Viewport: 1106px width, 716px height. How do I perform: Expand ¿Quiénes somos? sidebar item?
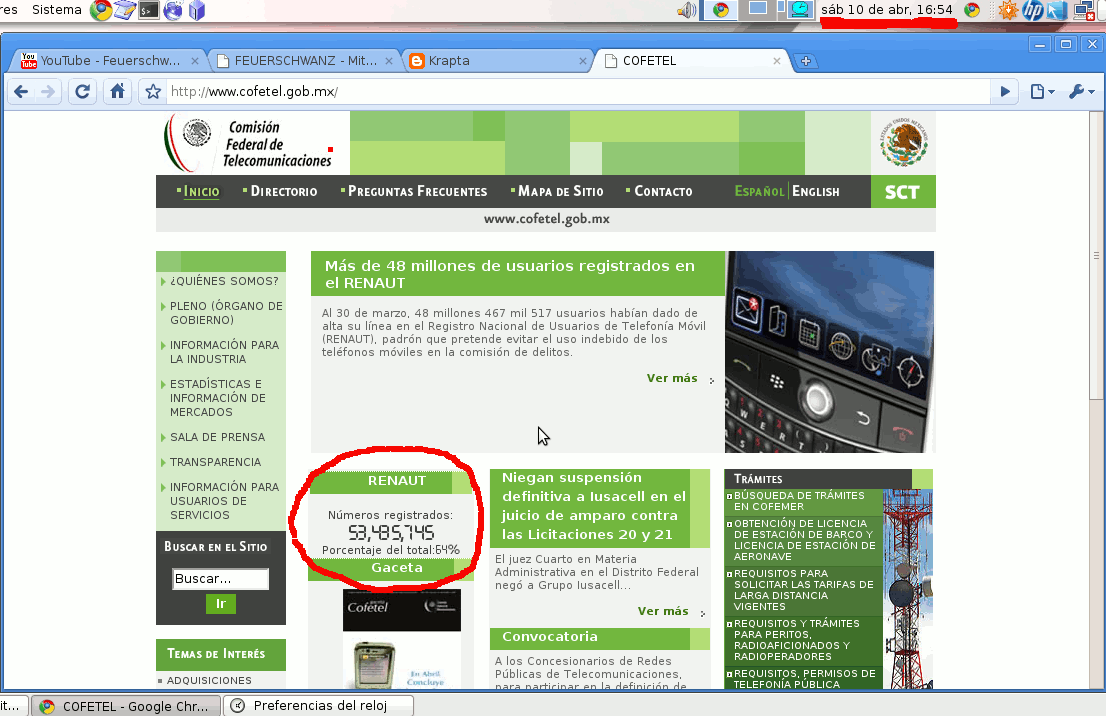pos(224,281)
